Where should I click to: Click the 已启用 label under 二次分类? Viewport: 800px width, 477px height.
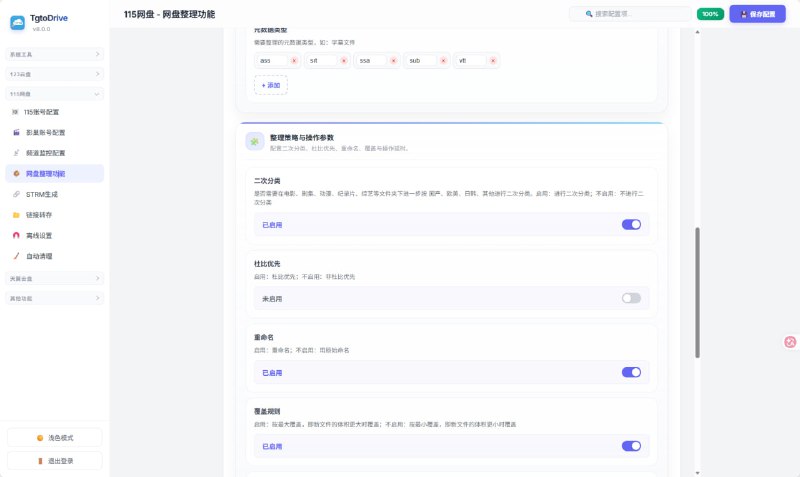pyautogui.click(x=272, y=225)
